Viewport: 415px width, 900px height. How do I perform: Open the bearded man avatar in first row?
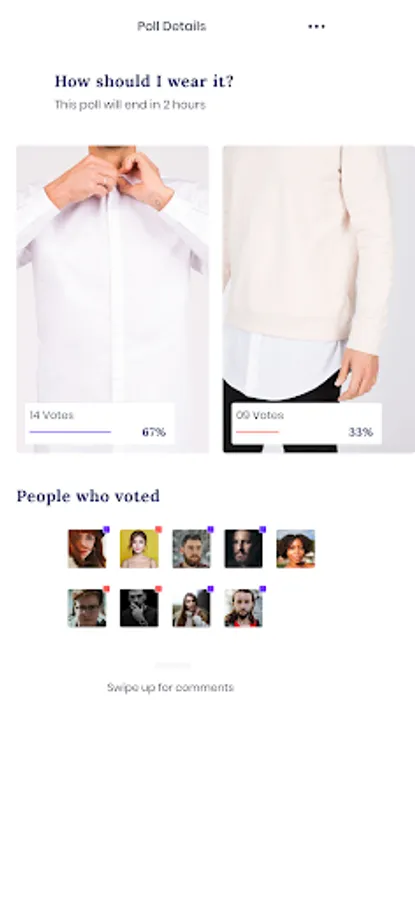point(192,549)
